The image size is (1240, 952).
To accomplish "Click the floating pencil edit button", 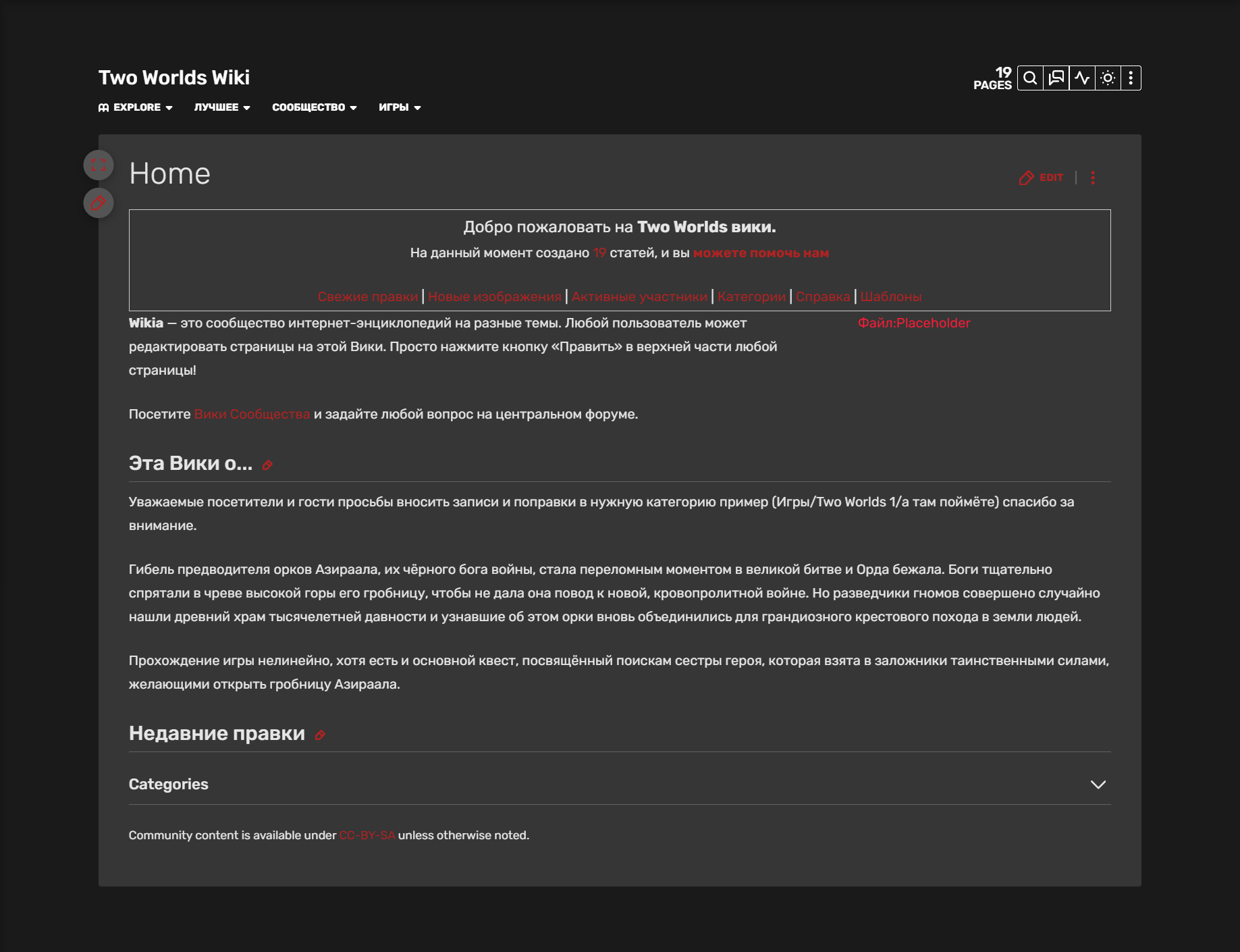I will pos(99,203).
